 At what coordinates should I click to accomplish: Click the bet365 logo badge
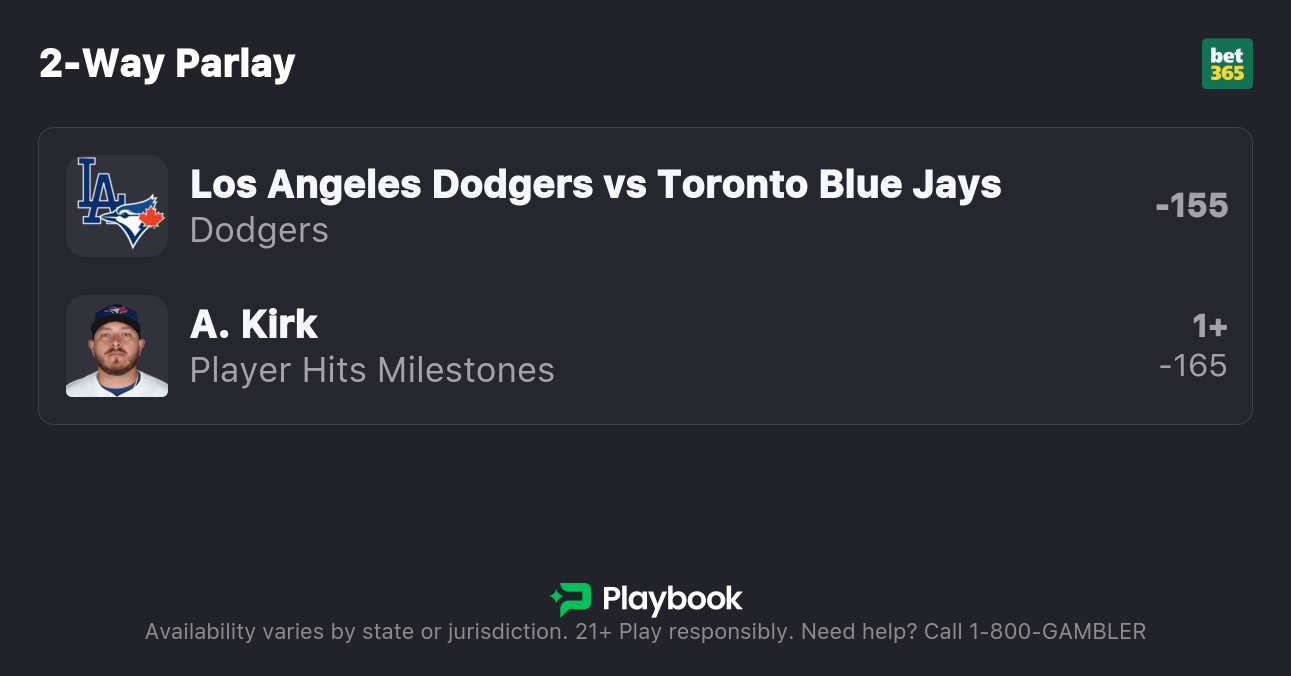click(1226, 64)
